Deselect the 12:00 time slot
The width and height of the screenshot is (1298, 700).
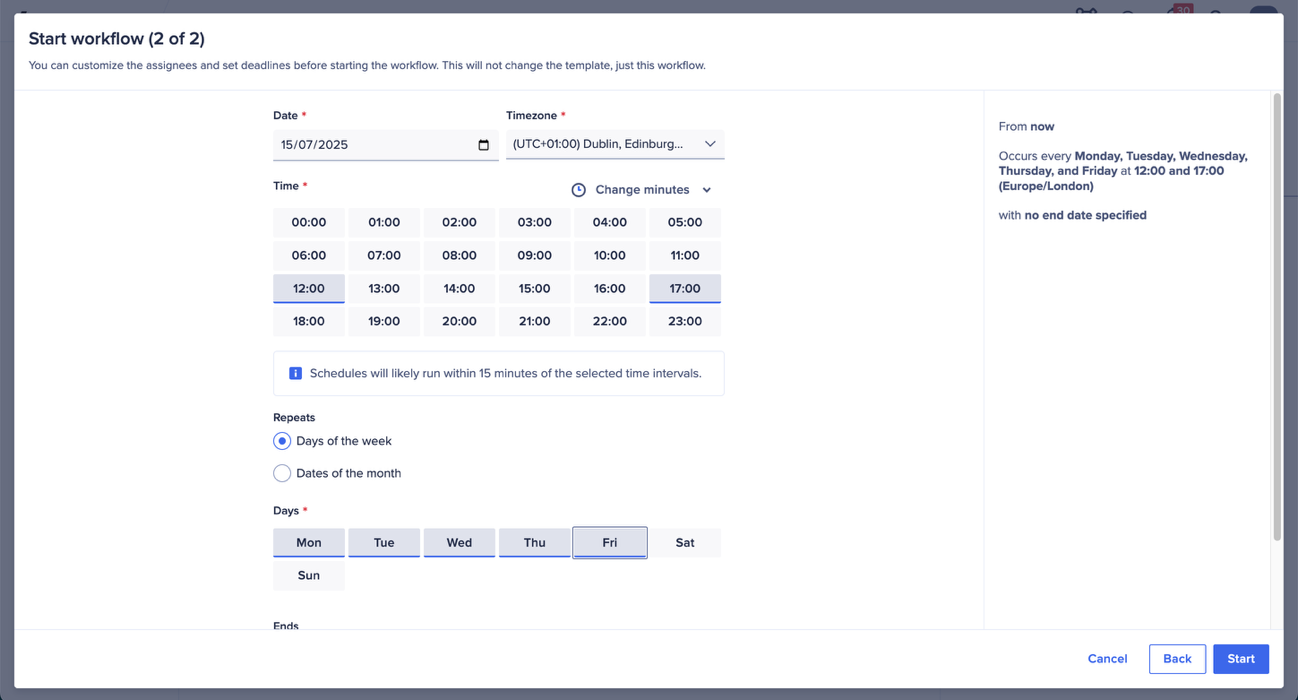(x=309, y=288)
